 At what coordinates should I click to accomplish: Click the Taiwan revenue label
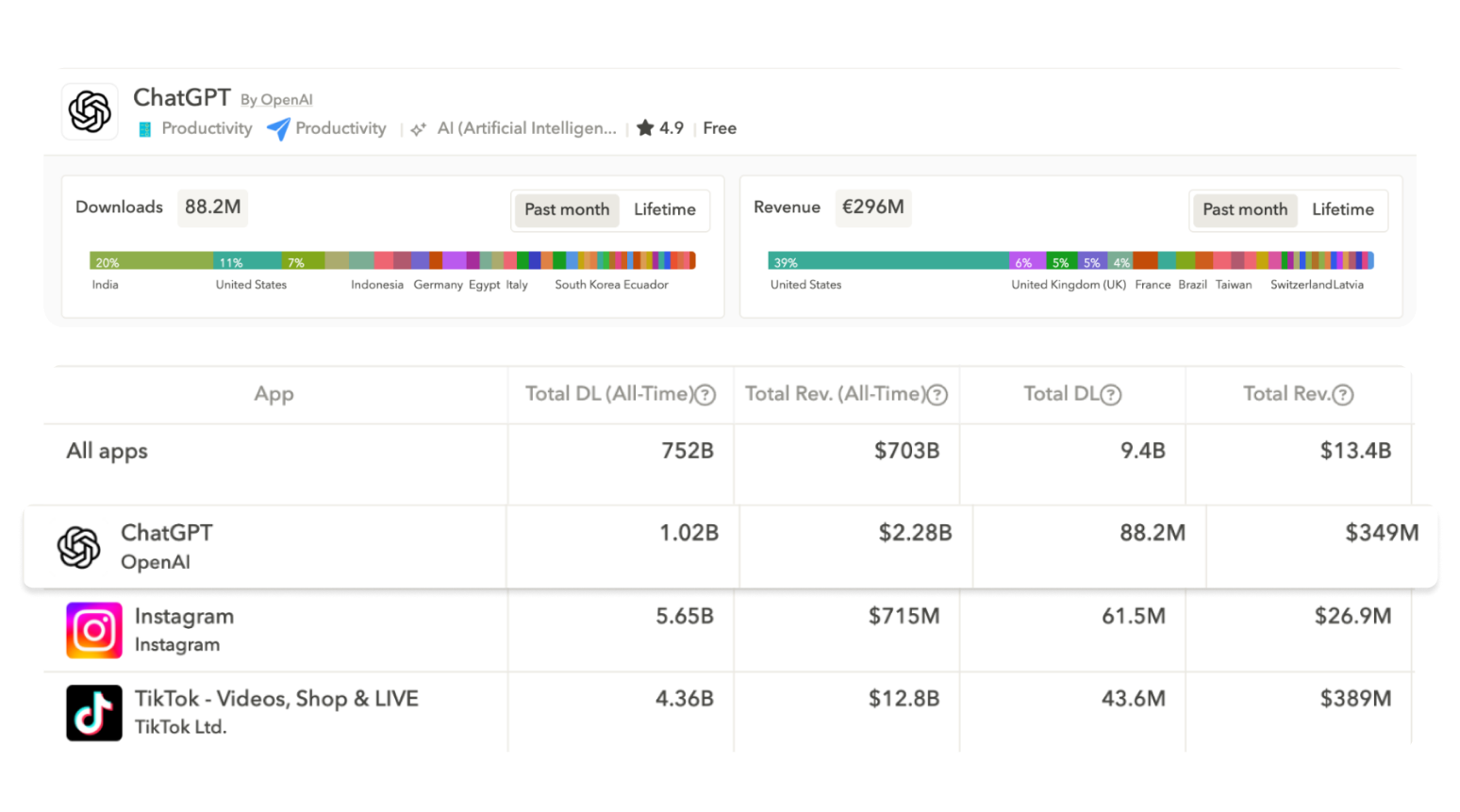1234,285
